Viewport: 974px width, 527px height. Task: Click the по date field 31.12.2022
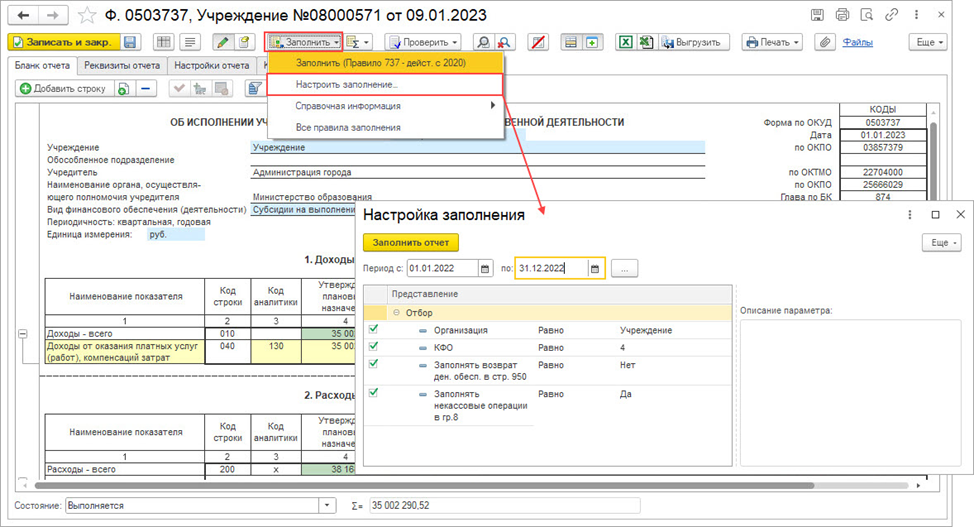point(552,268)
